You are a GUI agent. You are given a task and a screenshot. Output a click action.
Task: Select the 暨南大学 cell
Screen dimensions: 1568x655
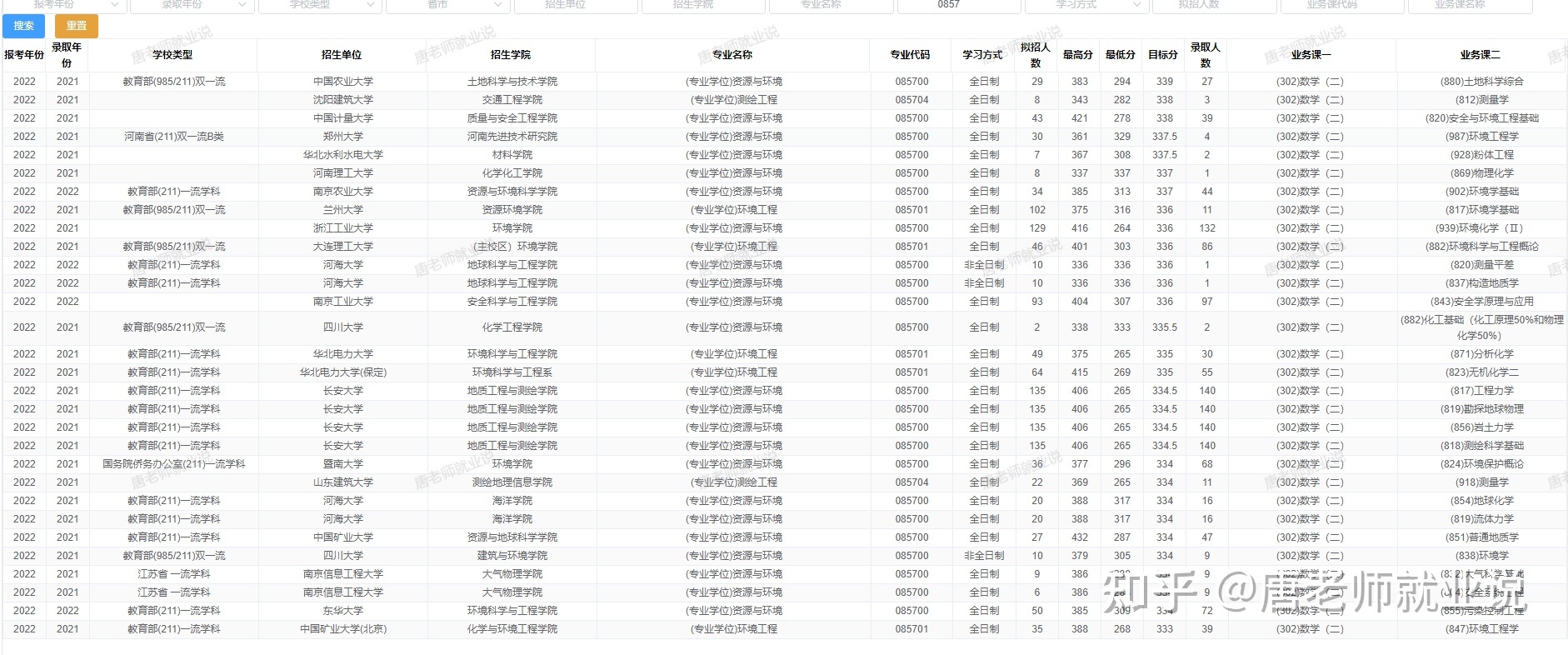pos(342,464)
